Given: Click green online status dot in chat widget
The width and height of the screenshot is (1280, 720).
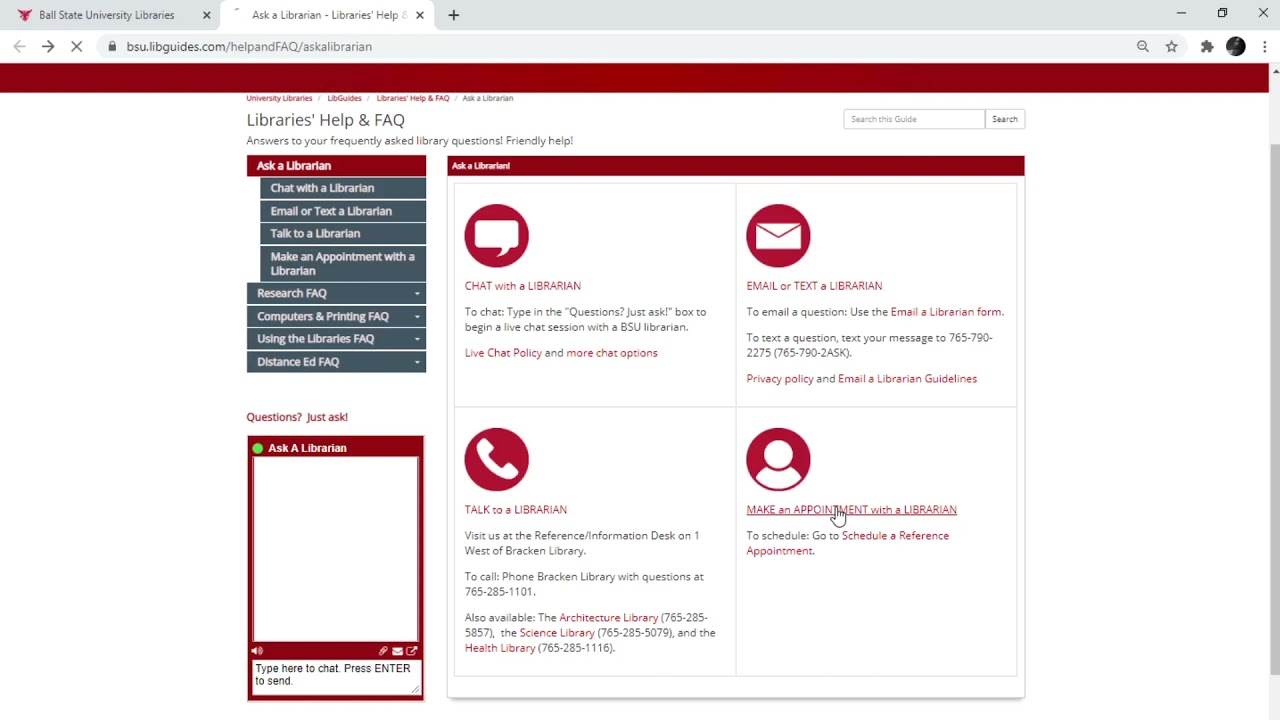Looking at the screenshot, I should pyautogui.click(x=258, y=448).
